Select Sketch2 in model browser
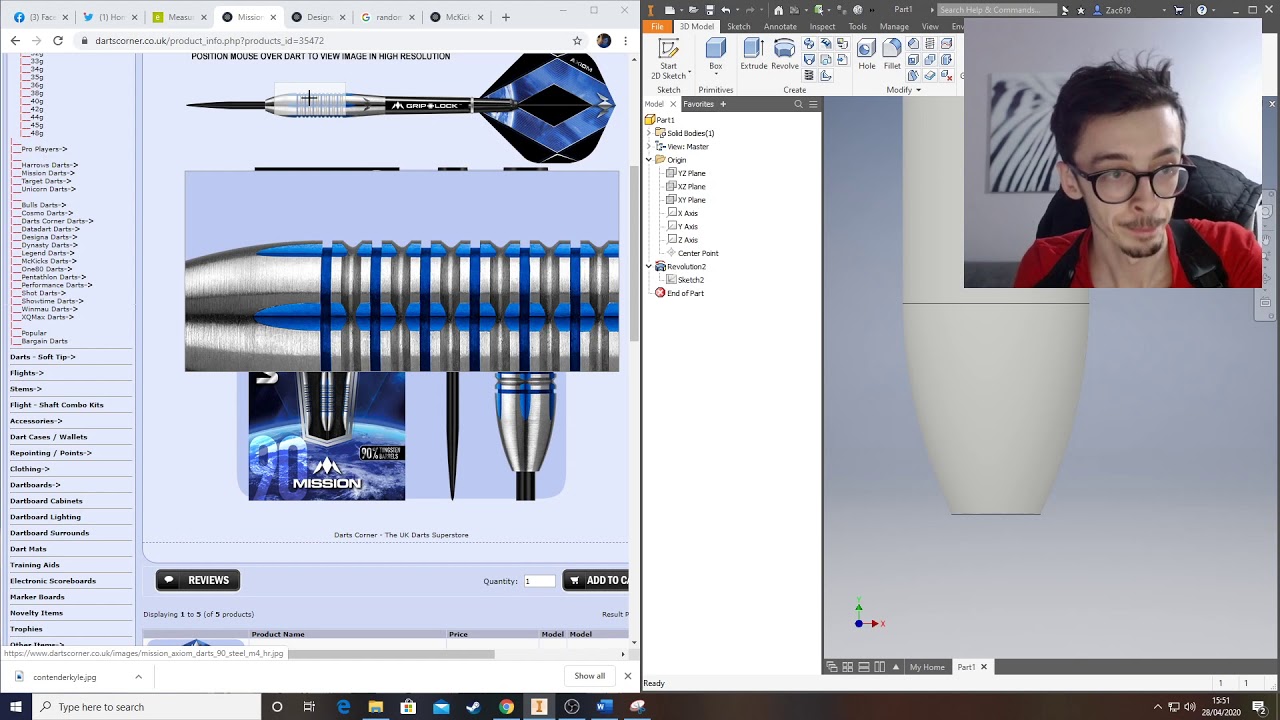The height and width of the screenshot is (720, 1280). click(685, 280)
